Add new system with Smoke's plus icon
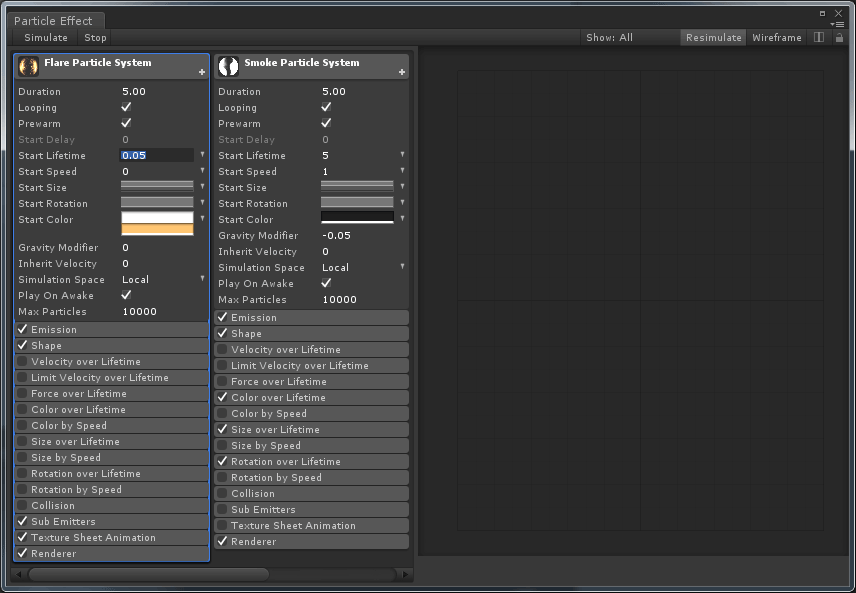Screen dimensions: 856x593 click(402, 72)
